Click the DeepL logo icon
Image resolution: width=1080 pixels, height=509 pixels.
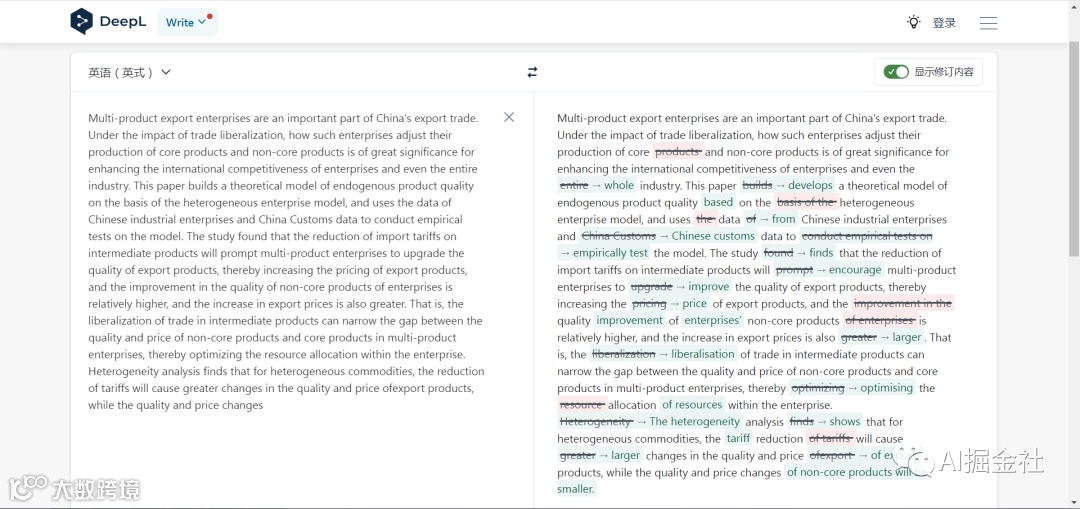pyautogui.click(x=81, y=21)
